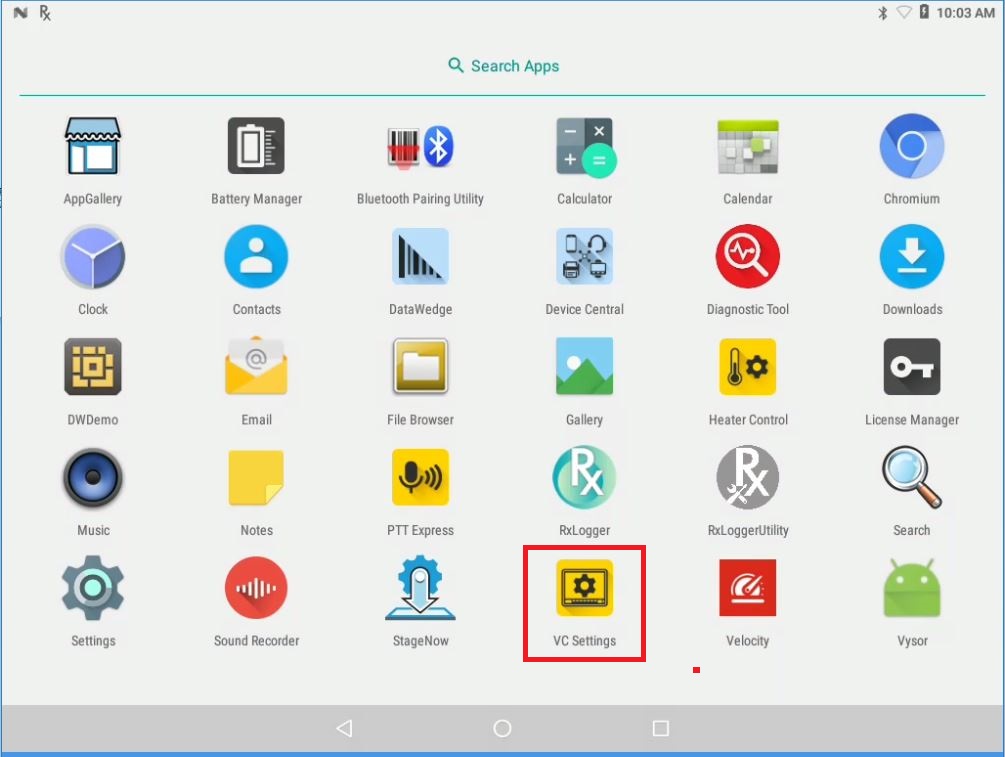Launch the Gallery app
This screenshot has width=1005, height=757.
tap(585, 367)
